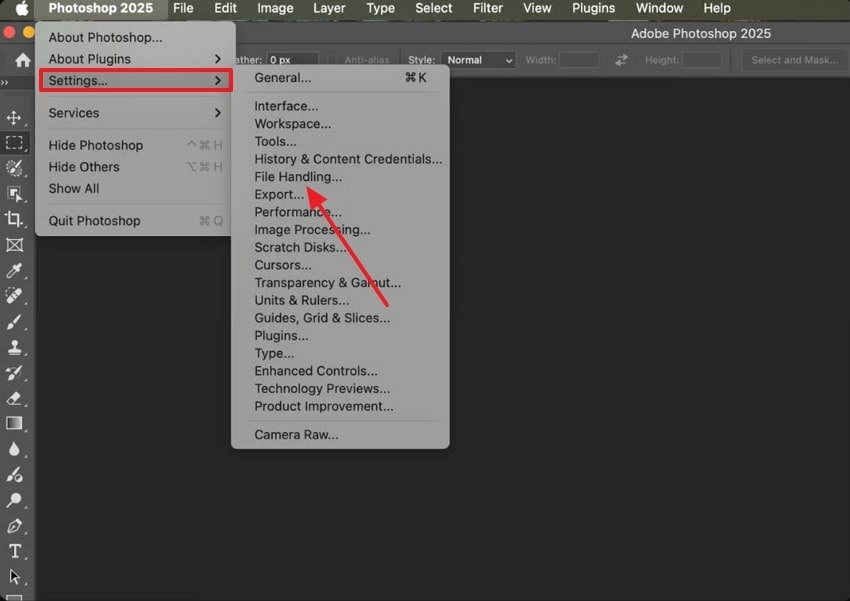Select the Crop tool
This screenshot has height=601, width=850.
click(16, 218)
